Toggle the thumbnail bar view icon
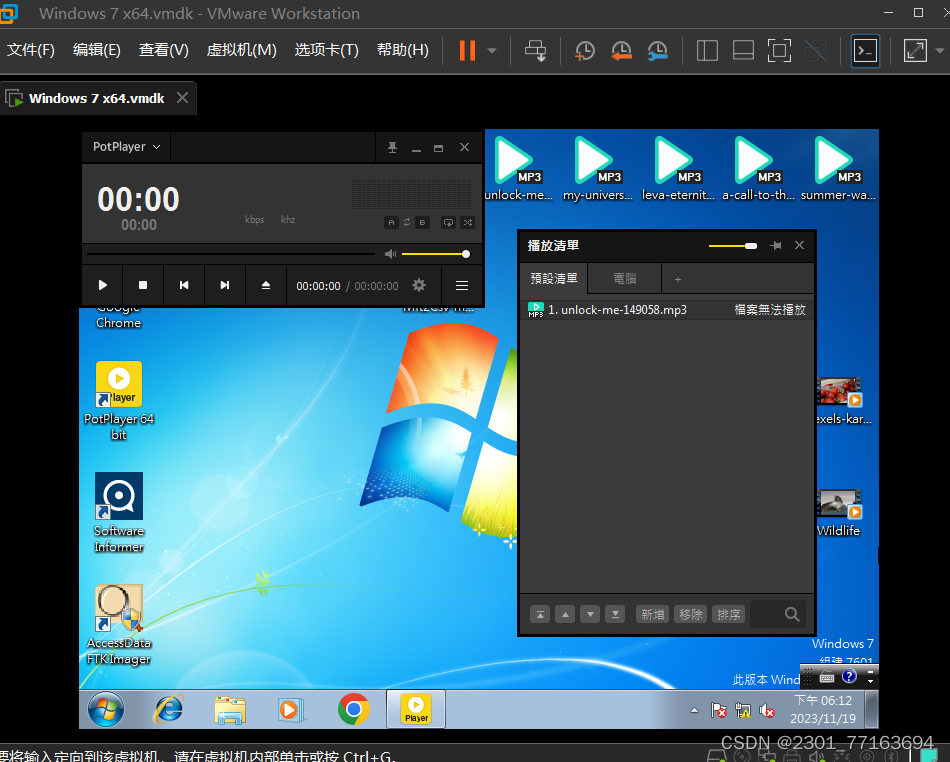This screenshot has height=762, width=950. click(x=743, y=51)
